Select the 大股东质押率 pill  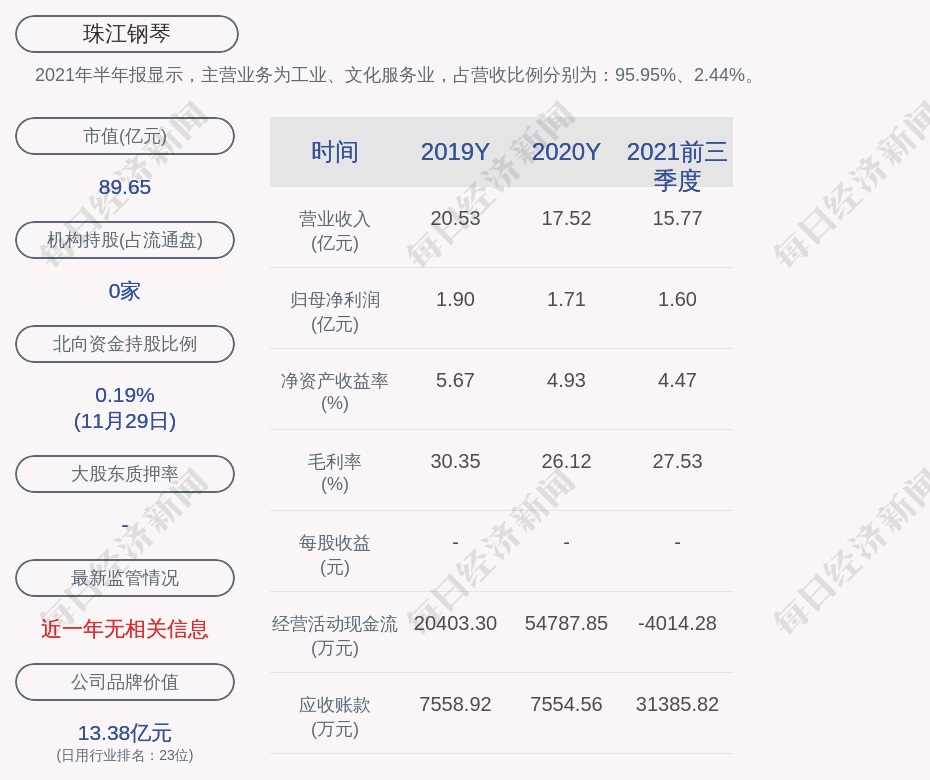(x=125, y=473)
